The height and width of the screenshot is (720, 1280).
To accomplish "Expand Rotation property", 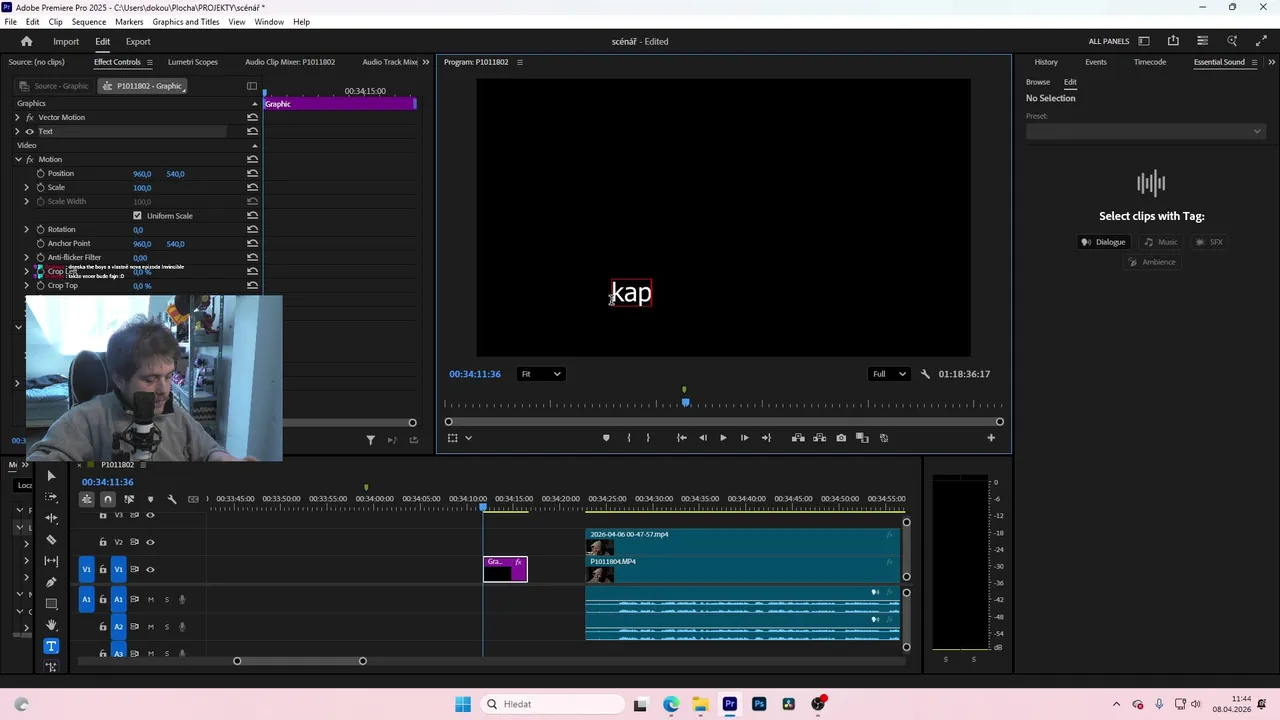I will pyautogui.click(x=27, y=230).
